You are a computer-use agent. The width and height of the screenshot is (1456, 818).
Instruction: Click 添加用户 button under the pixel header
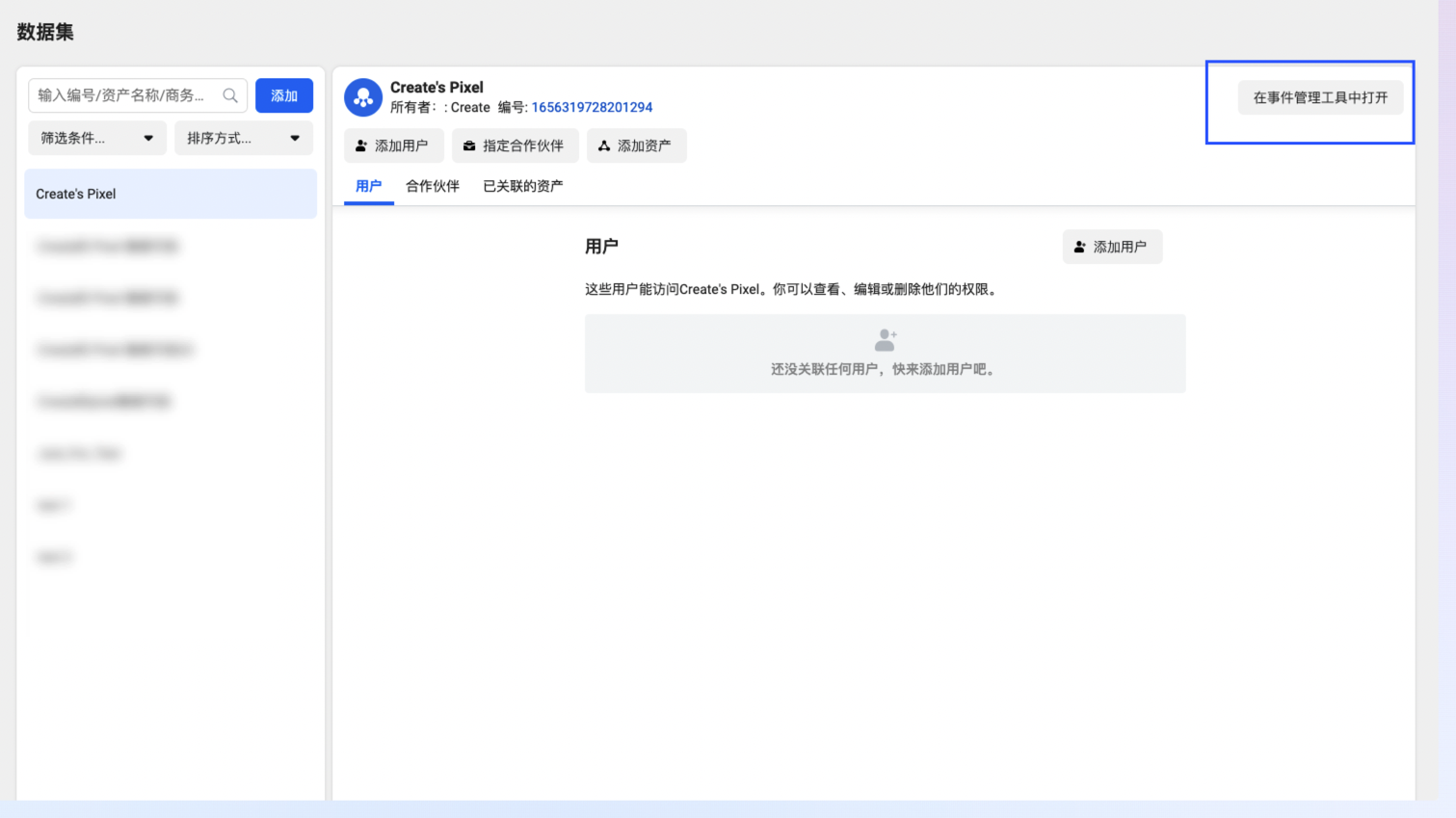[x=394, y=145]
